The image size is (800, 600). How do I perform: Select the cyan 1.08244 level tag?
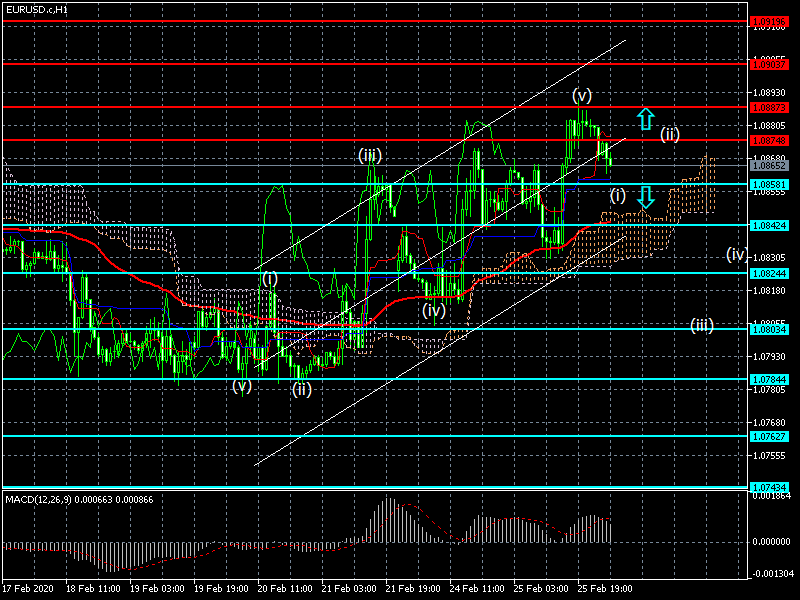(x=770, y=273)
